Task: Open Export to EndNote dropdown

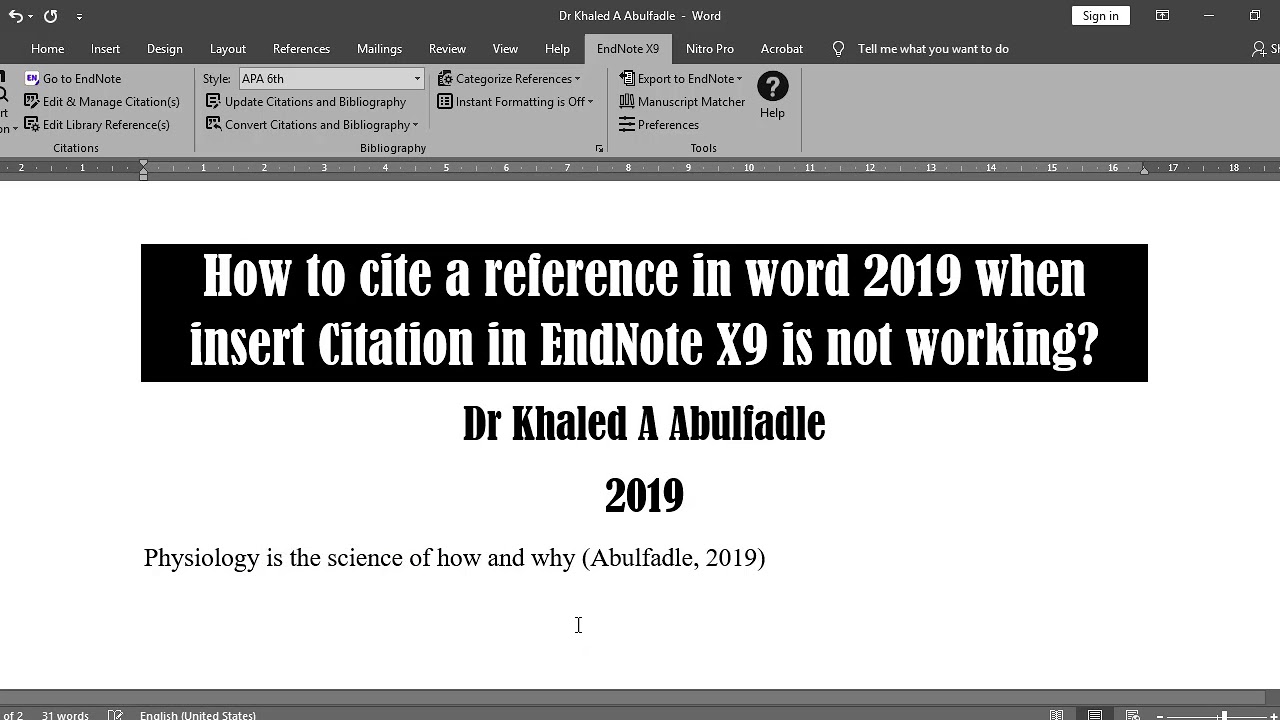Action: tap(681, 78)
